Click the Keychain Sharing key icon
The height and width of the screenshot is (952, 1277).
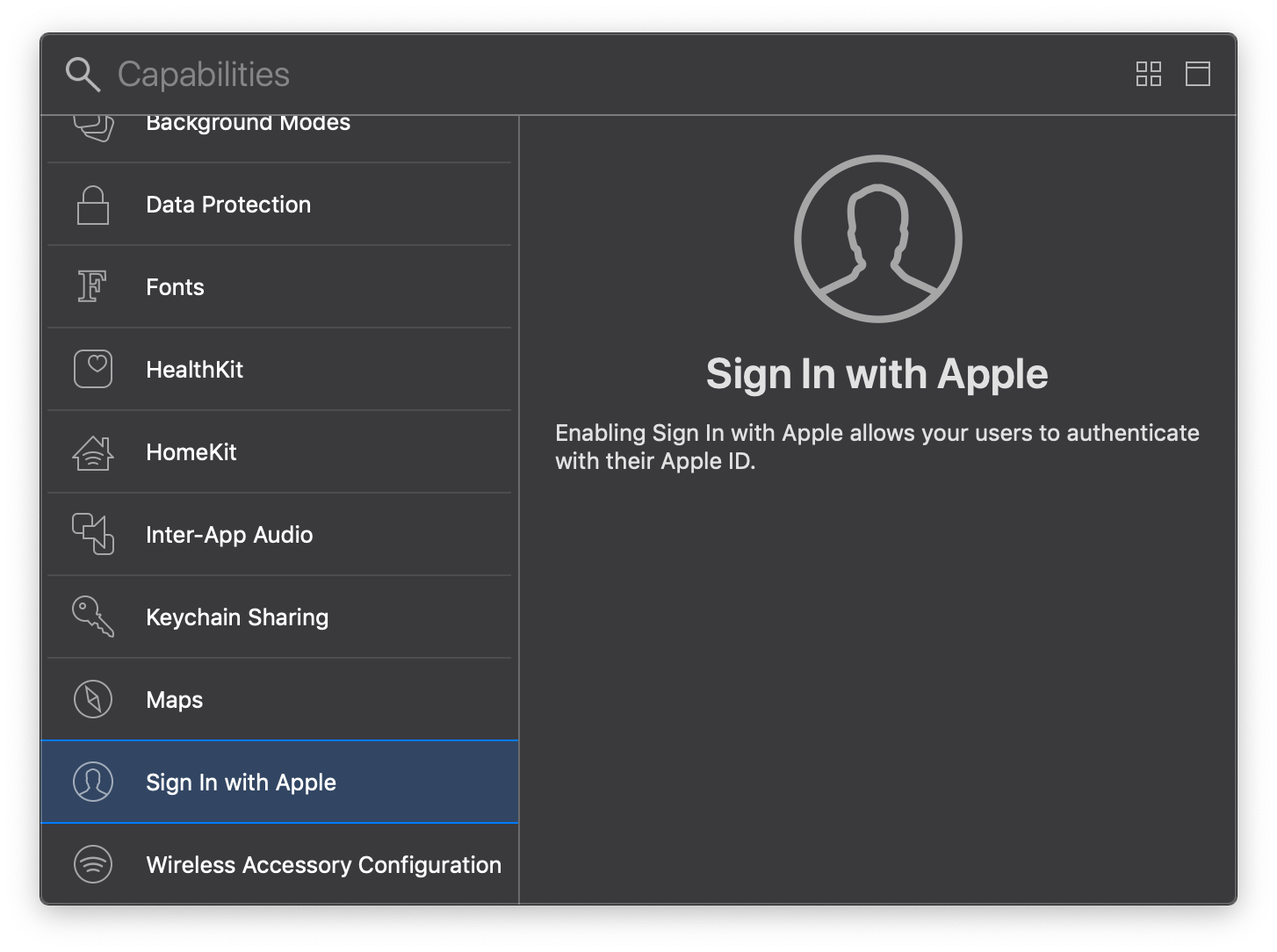pos(93,617)
